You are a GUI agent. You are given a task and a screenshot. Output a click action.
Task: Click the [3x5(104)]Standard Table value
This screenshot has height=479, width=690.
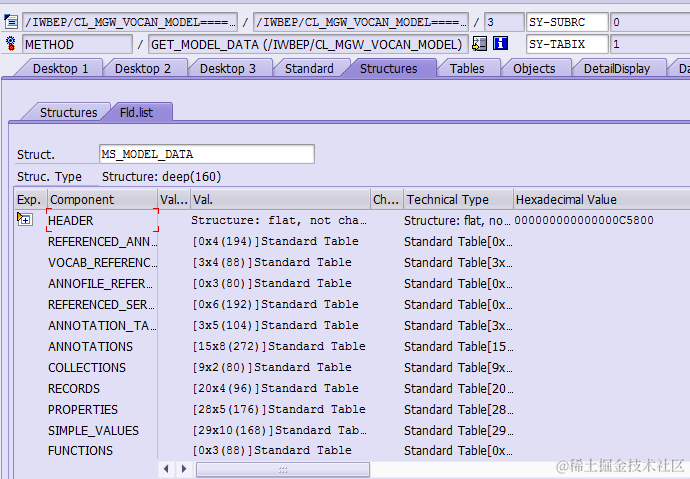point(275,325)
